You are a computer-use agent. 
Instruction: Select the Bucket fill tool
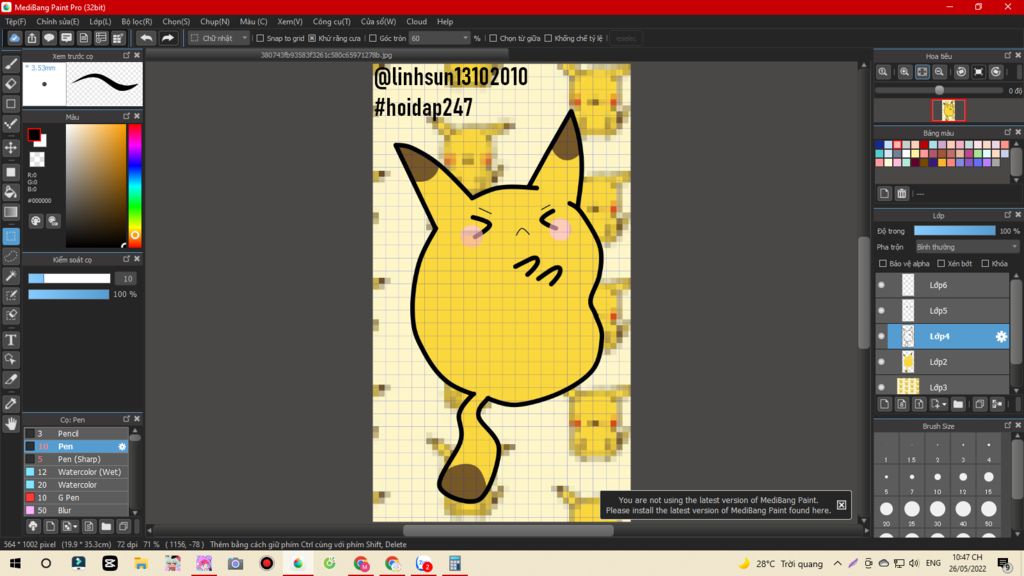pyautogui.click(x=11, y=191)
